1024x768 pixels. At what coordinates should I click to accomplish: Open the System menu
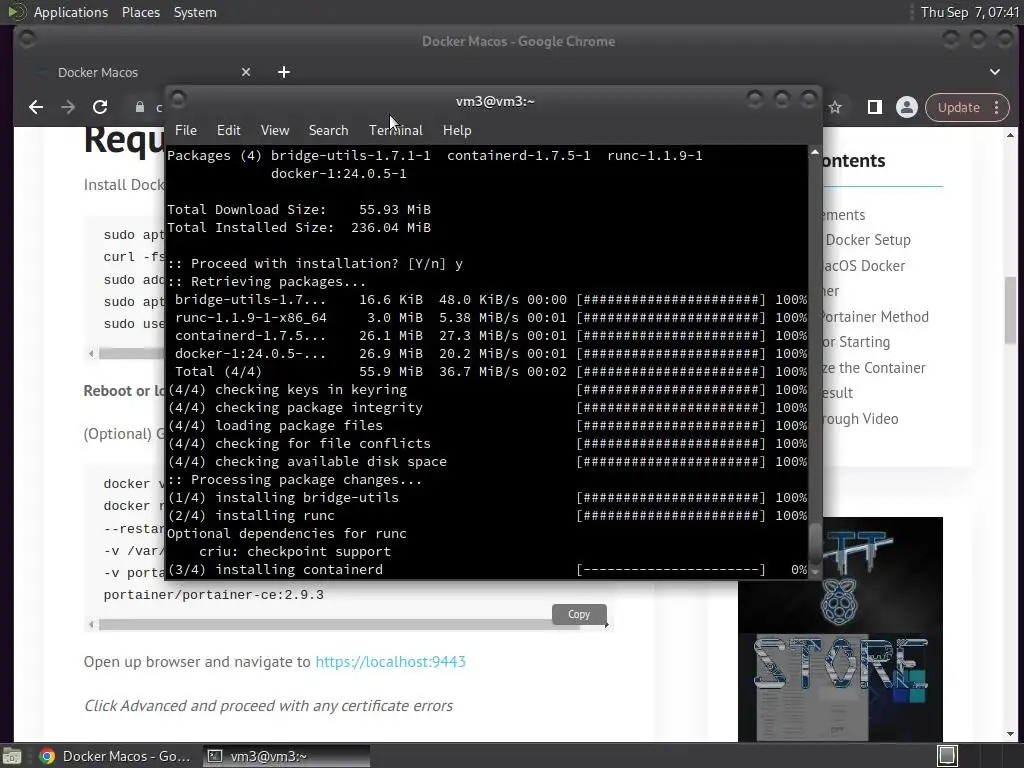pyautogui.click(x=195, y=12)
